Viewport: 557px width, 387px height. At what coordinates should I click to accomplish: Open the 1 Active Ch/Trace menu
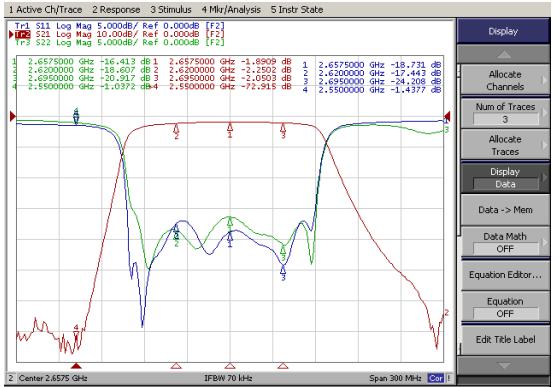click(x=45, y=10)
